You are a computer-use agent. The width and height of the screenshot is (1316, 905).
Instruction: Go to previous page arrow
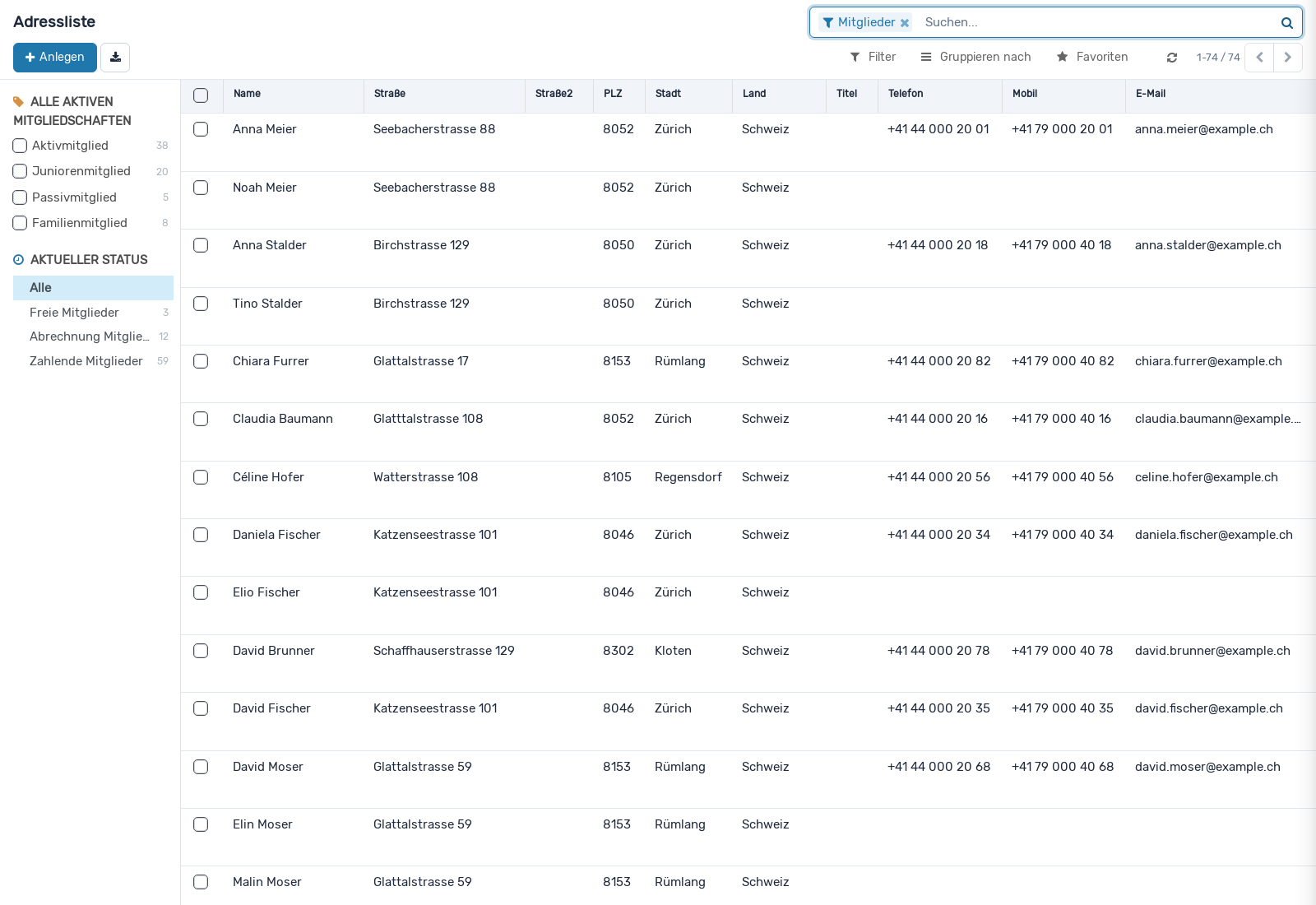pos(1259,58)
